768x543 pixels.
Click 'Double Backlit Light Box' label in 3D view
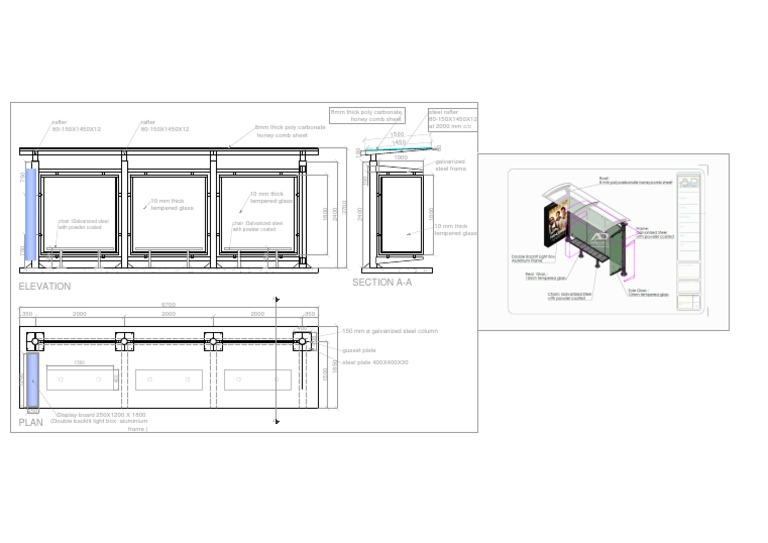point(533,259)
